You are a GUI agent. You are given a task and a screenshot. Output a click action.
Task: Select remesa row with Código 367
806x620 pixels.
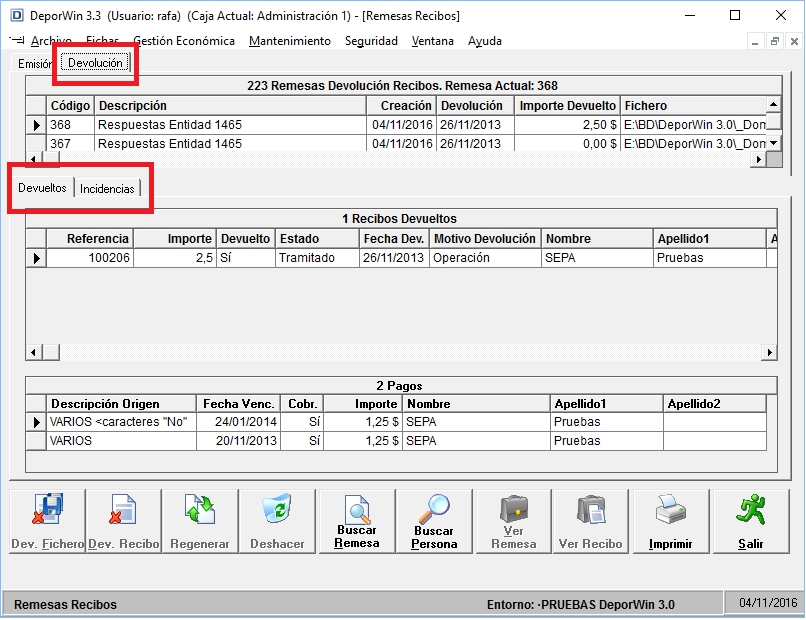click(x=396, y=143)
